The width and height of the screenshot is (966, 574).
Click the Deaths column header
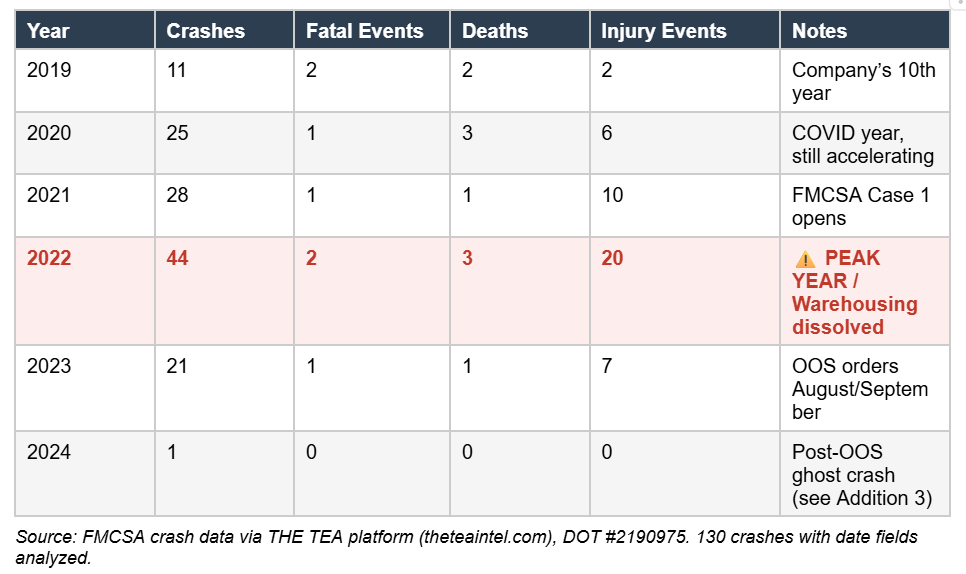[x=494, y=31]
